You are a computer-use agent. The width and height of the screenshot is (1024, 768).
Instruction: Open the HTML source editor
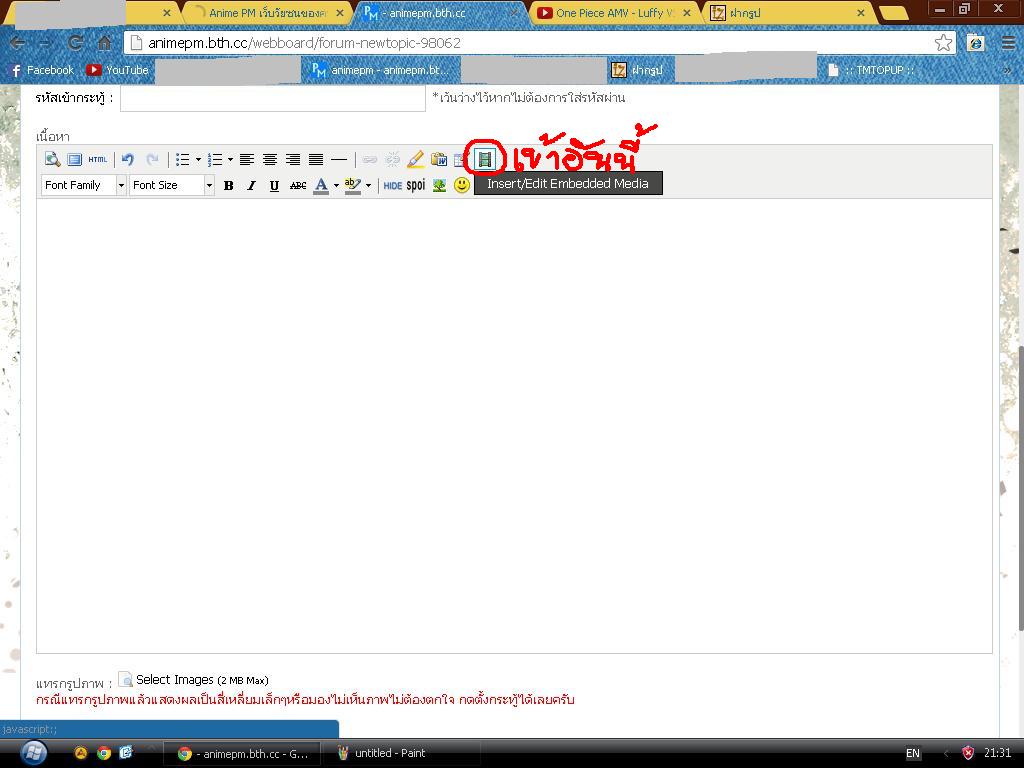(97, 159)
